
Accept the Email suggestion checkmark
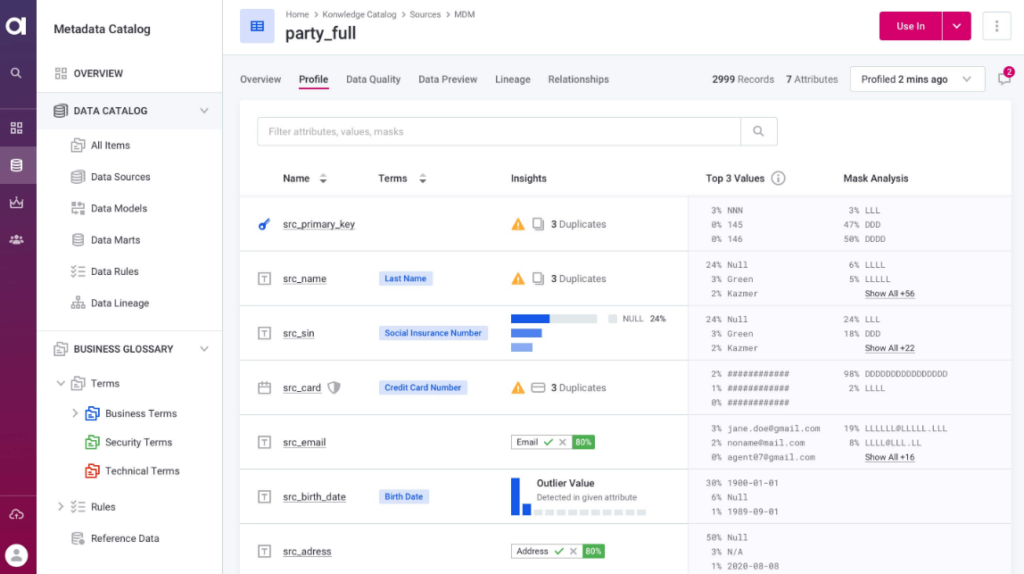coord(548,442)
